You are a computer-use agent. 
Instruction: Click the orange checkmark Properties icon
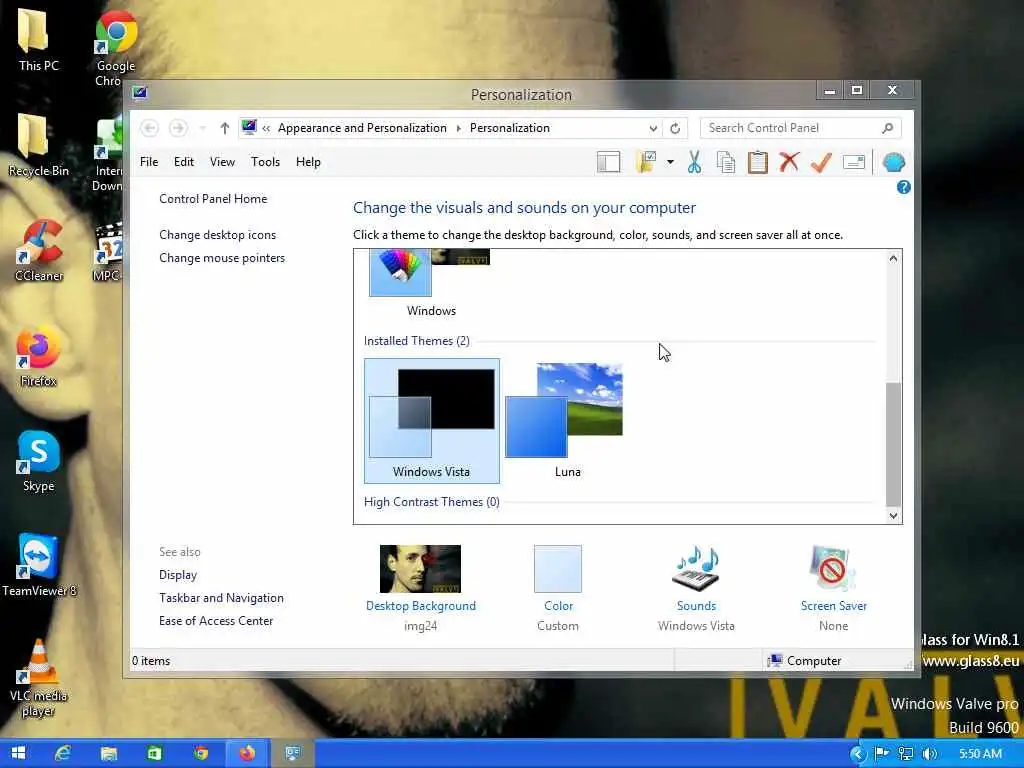click(821, 162)
